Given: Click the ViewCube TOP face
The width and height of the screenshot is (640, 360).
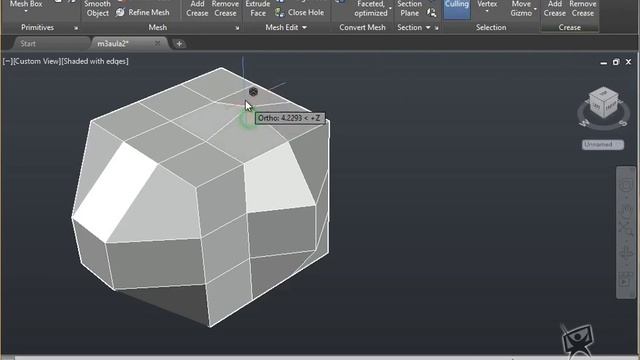Looking at the screenshot, I should point(603,93).
